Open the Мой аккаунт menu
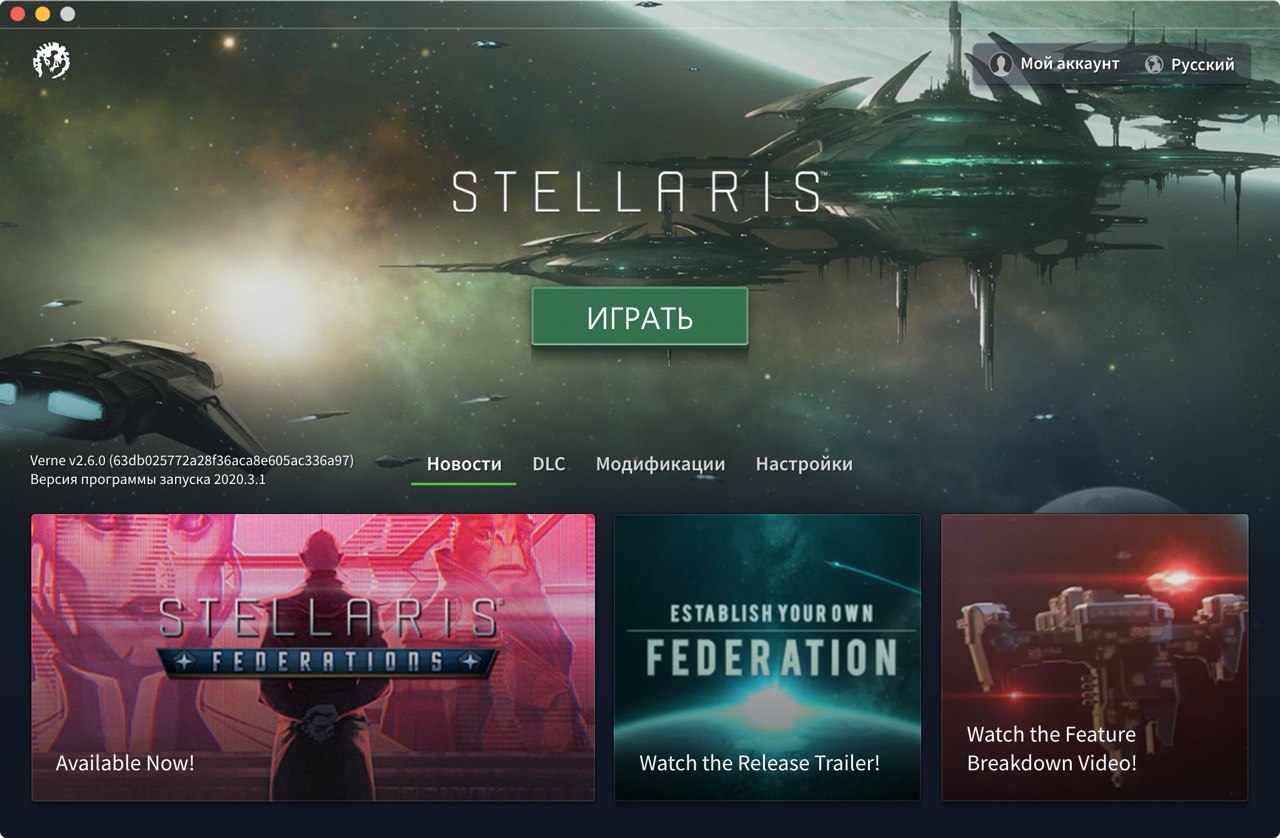The image size is (1280, 838). [x=1055, y=64]
